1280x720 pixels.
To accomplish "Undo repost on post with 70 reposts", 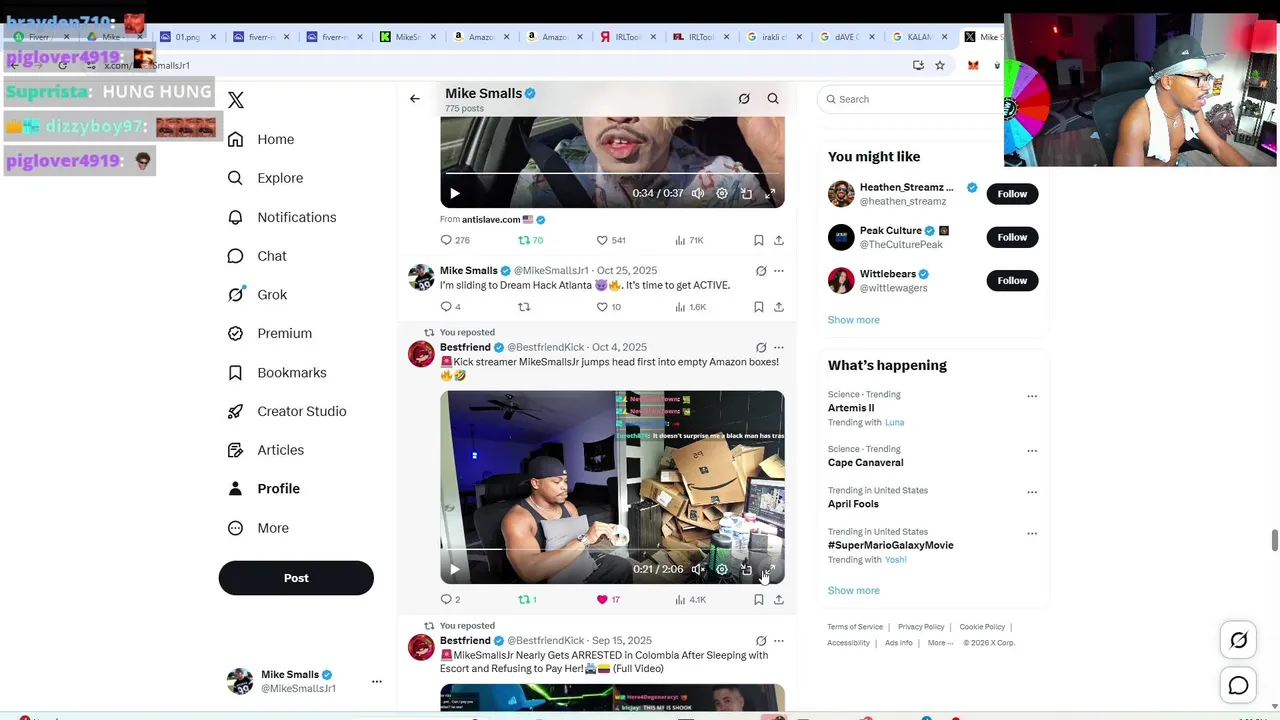I will (x=530, y=240).
